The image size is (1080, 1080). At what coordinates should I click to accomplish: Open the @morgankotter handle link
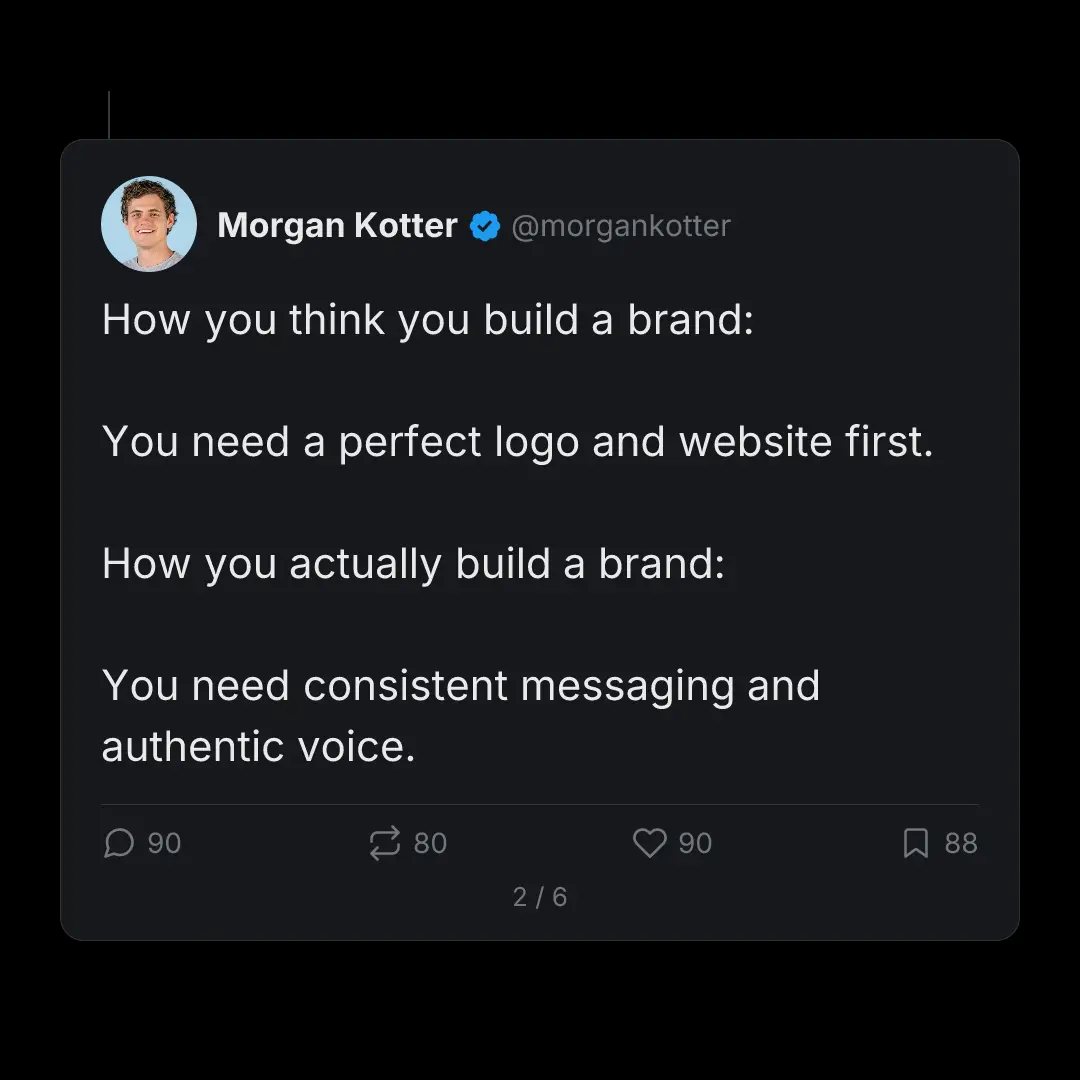[621, 226]
